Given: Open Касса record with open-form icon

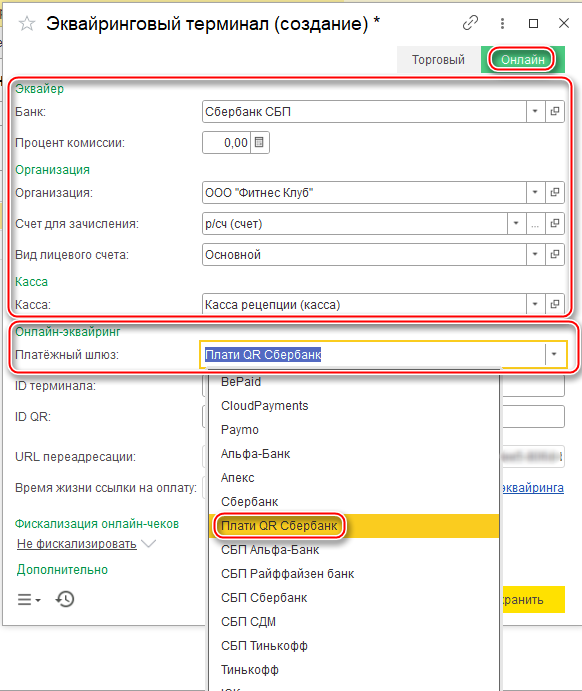Looking at the screenshot, I should (x=555, y=304).
